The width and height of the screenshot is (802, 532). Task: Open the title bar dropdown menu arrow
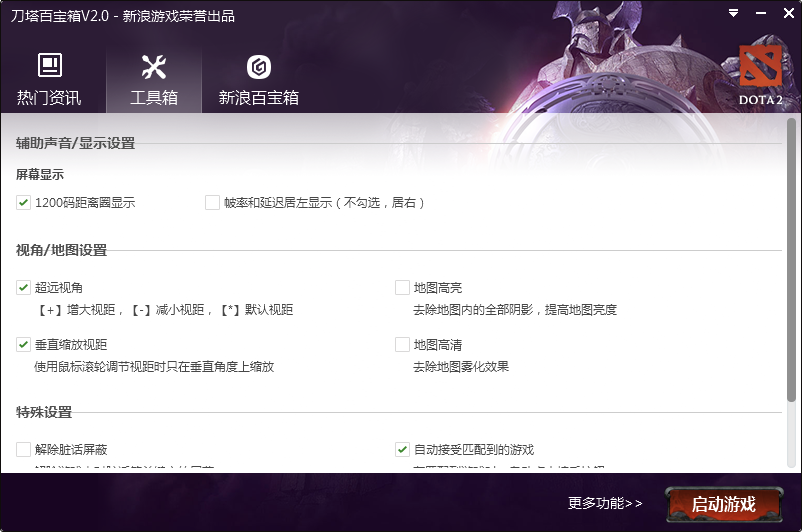click(x=734, y=14)
